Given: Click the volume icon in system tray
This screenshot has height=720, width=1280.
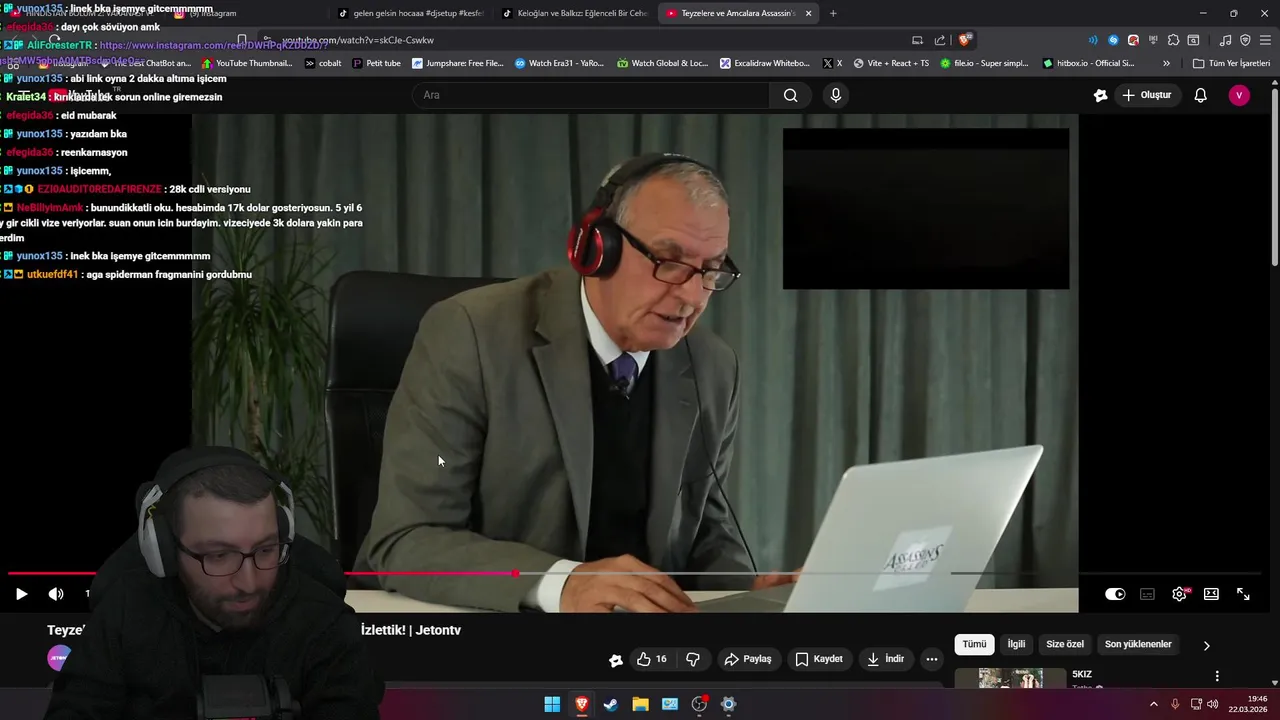Looking at the screenshot, I should 1213,704.
